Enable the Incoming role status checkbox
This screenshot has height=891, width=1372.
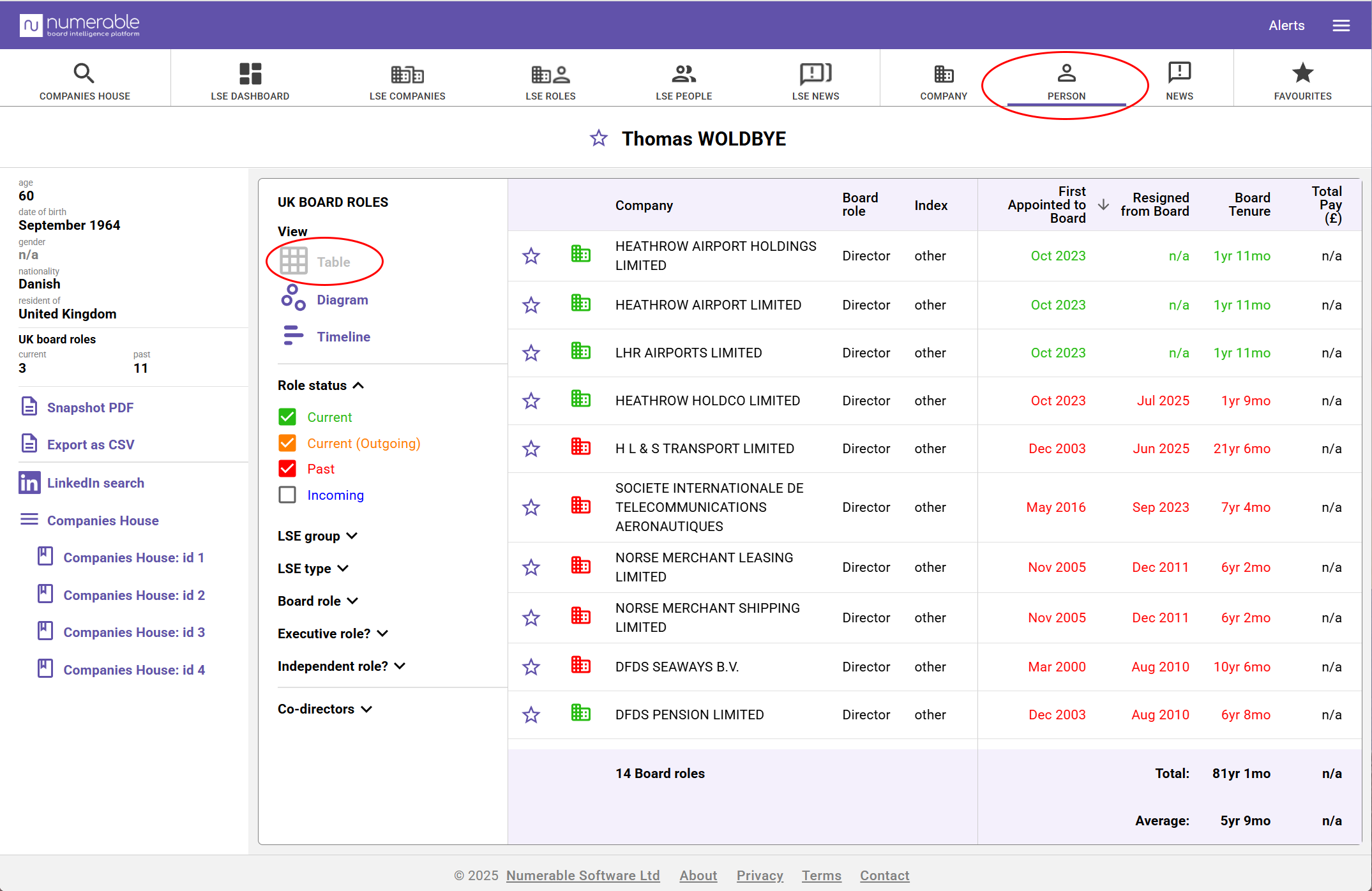tap(287, 495)
